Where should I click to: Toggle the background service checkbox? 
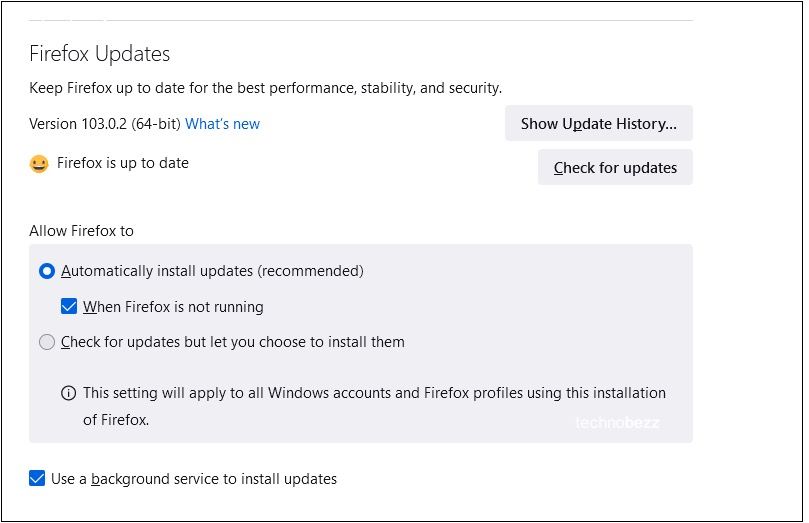click(x=37, y=478)
